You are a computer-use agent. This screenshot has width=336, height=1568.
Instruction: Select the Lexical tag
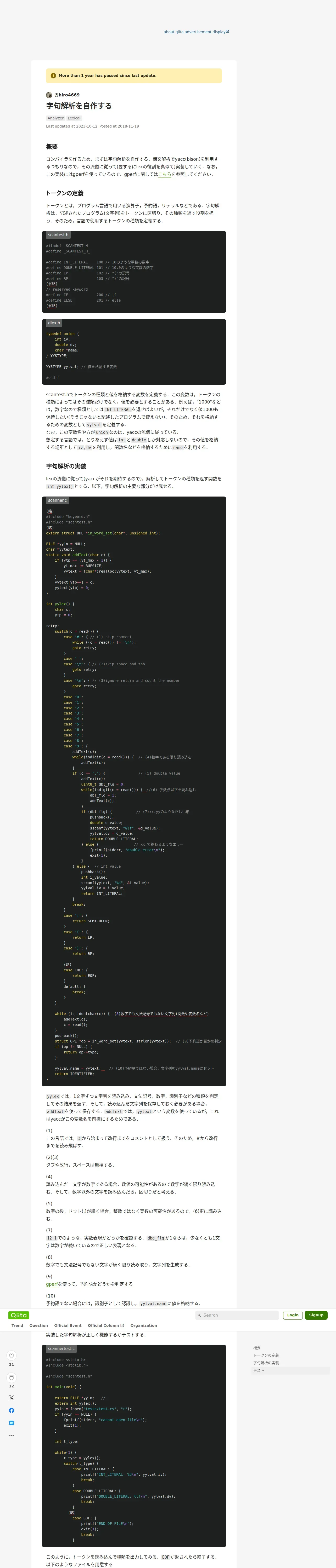(x=74, y=118)
